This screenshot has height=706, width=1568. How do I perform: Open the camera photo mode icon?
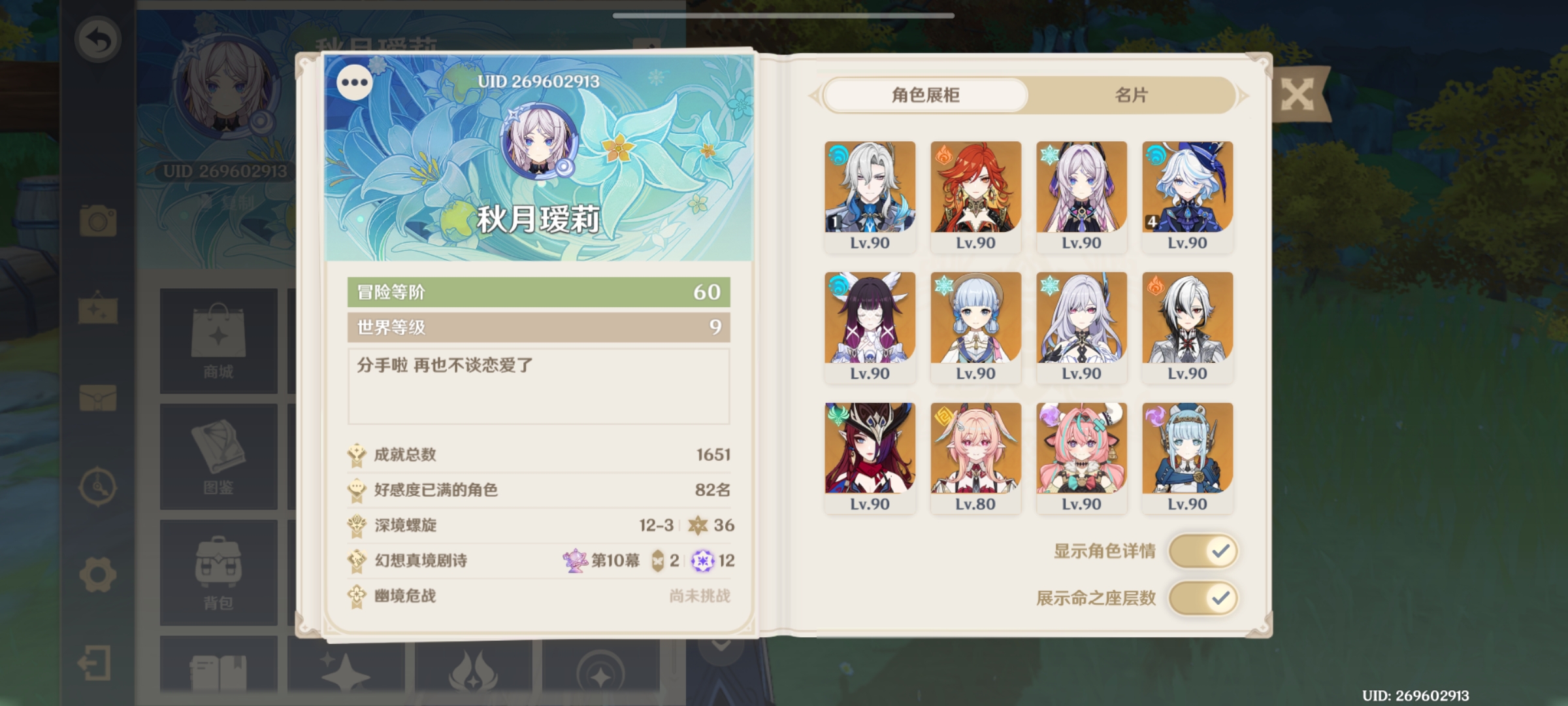pos(98,220)
